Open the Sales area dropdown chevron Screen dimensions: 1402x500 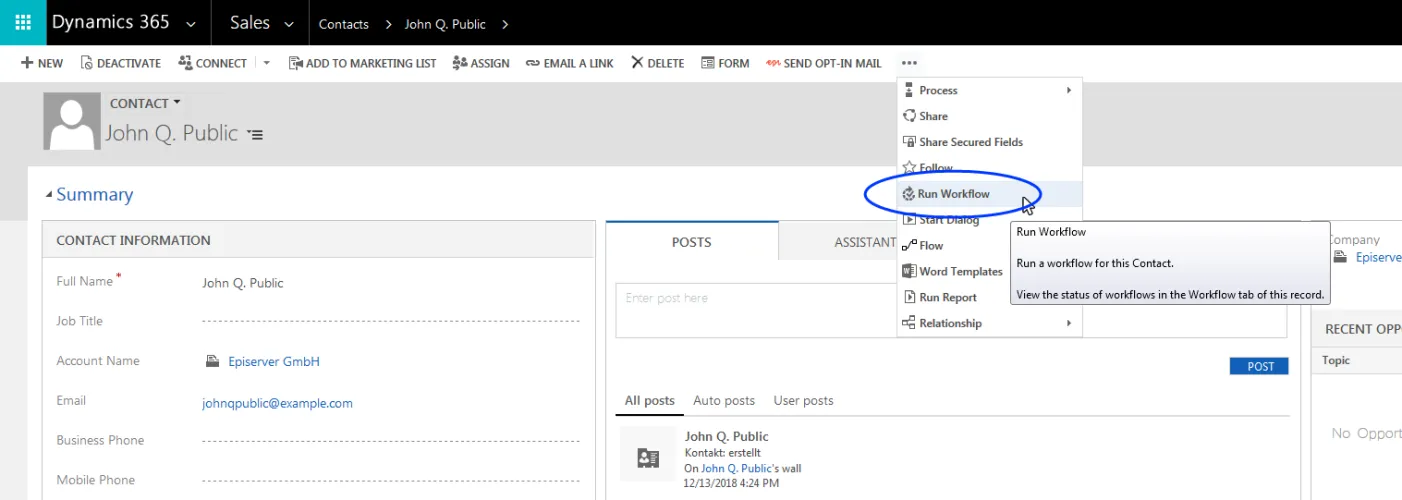[289, 23]
